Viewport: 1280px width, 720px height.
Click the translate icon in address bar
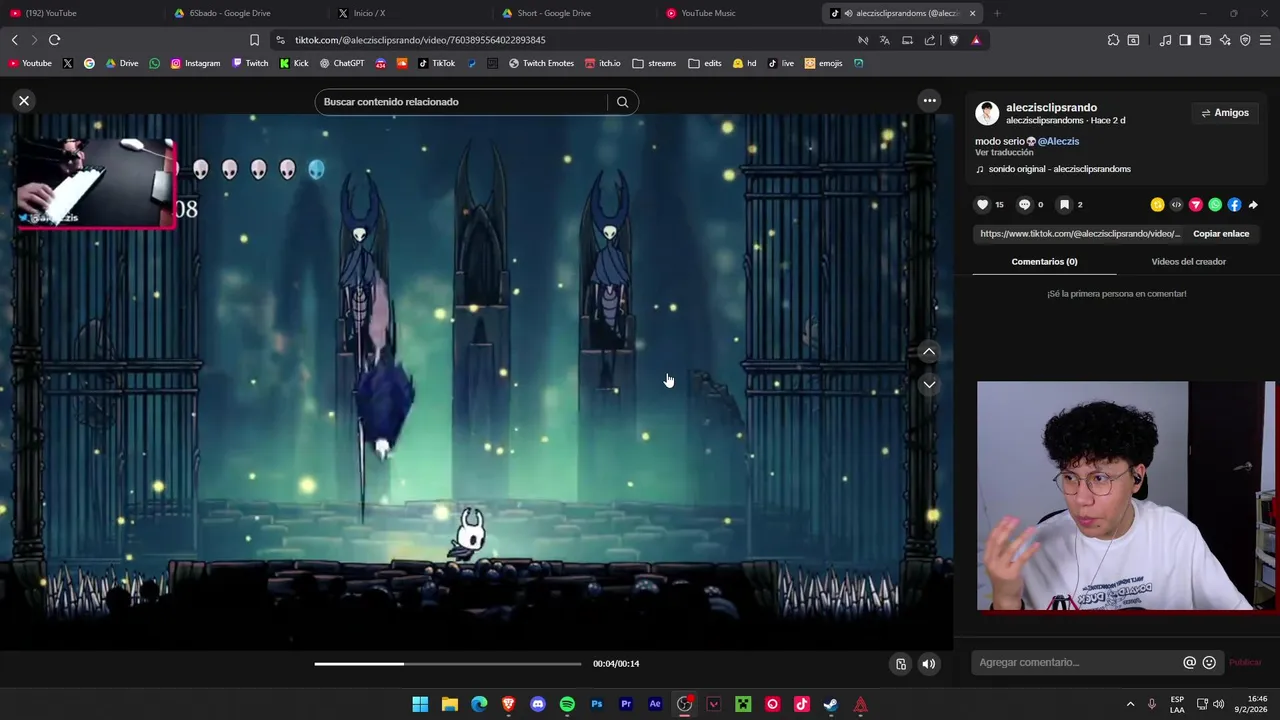[x=885, y=40]
